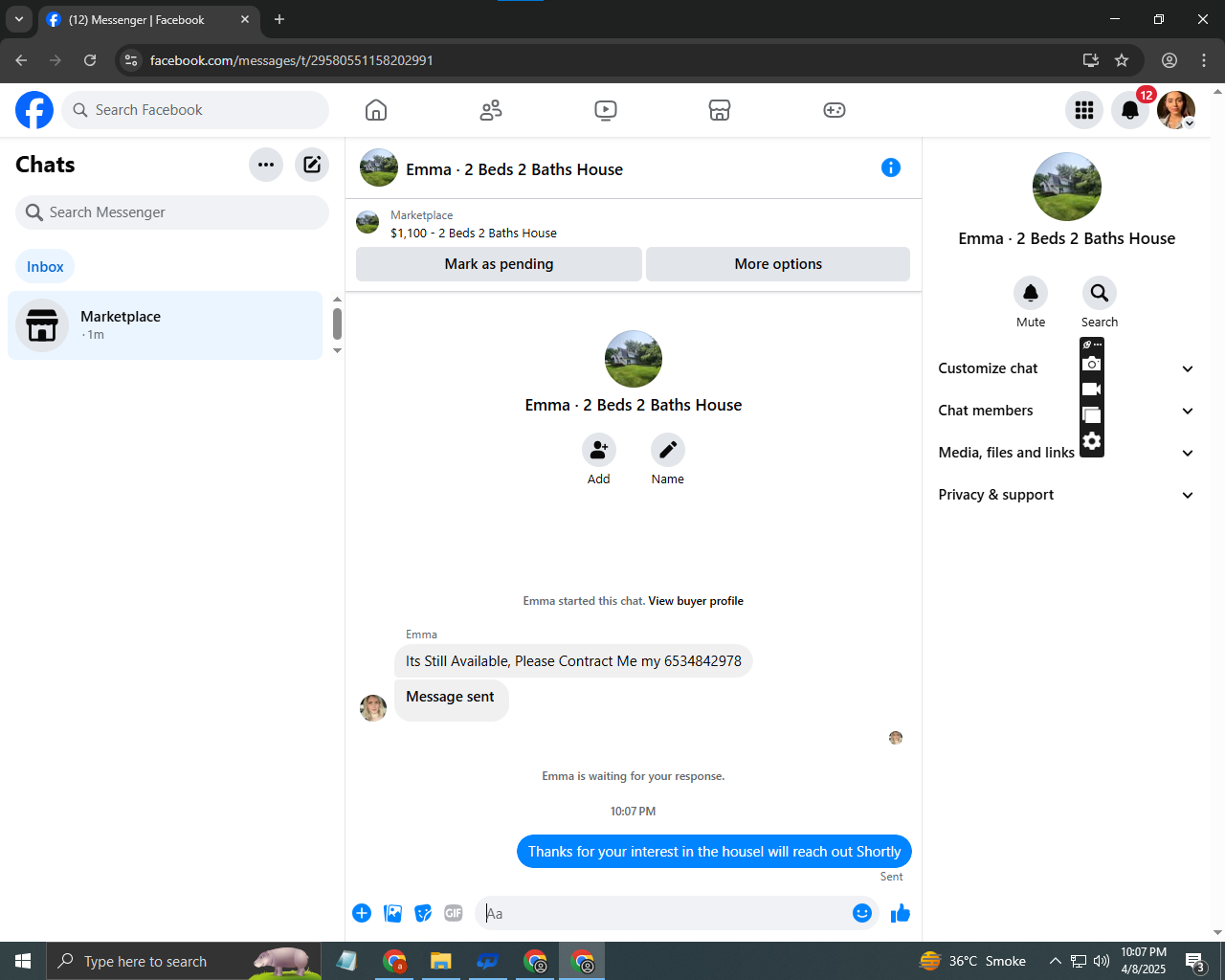Select the Inbox tab

click(x=45, y=266)
